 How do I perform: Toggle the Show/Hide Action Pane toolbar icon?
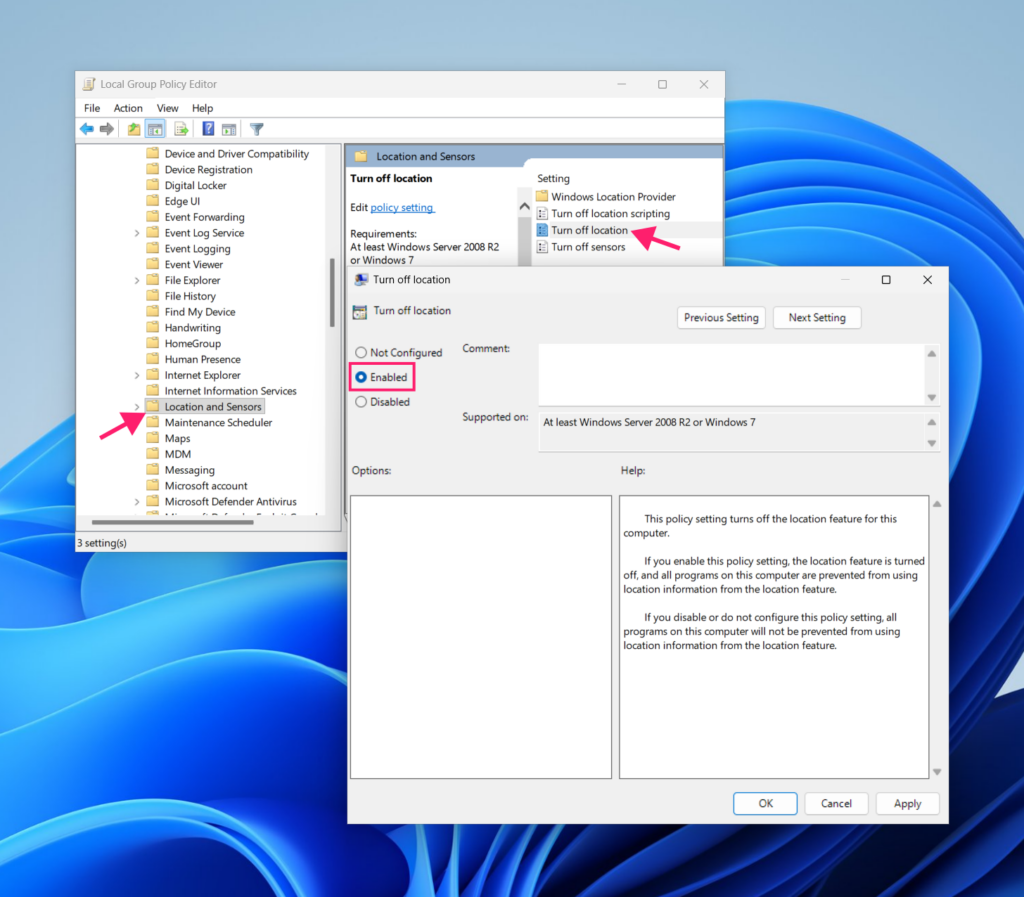click(x=229, y=129)
